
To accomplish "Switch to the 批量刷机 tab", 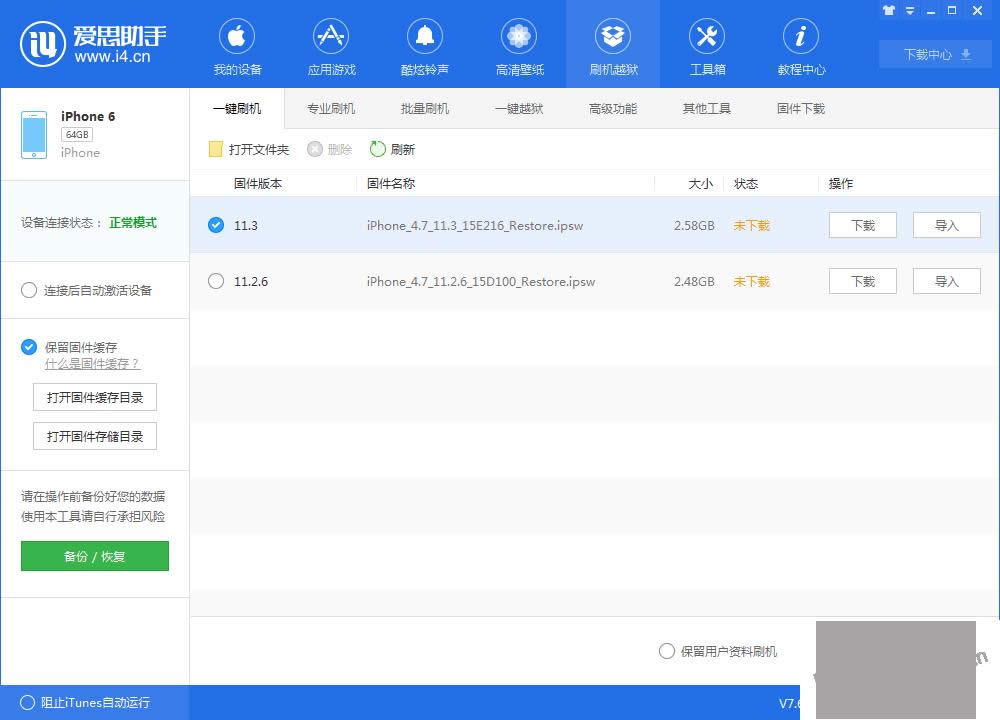I will coord(425,108).
